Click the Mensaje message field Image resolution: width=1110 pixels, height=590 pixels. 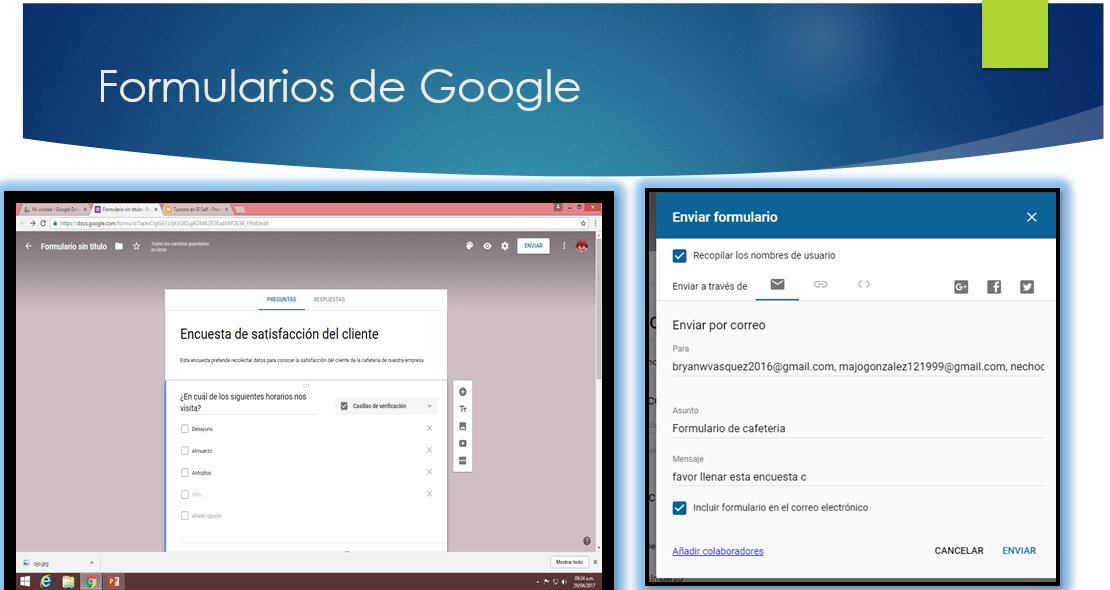(858, 477)
